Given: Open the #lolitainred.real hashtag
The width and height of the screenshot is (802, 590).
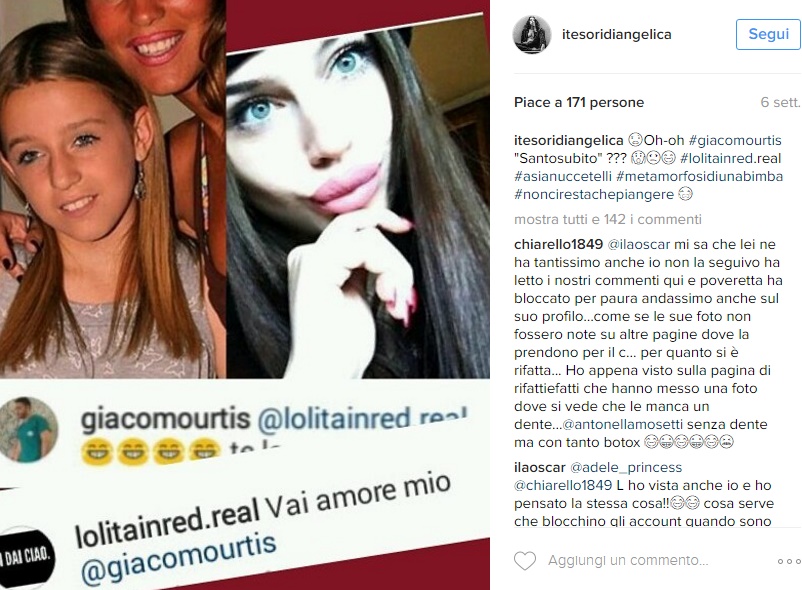Looking at the screenshot, I should [730, 158].
